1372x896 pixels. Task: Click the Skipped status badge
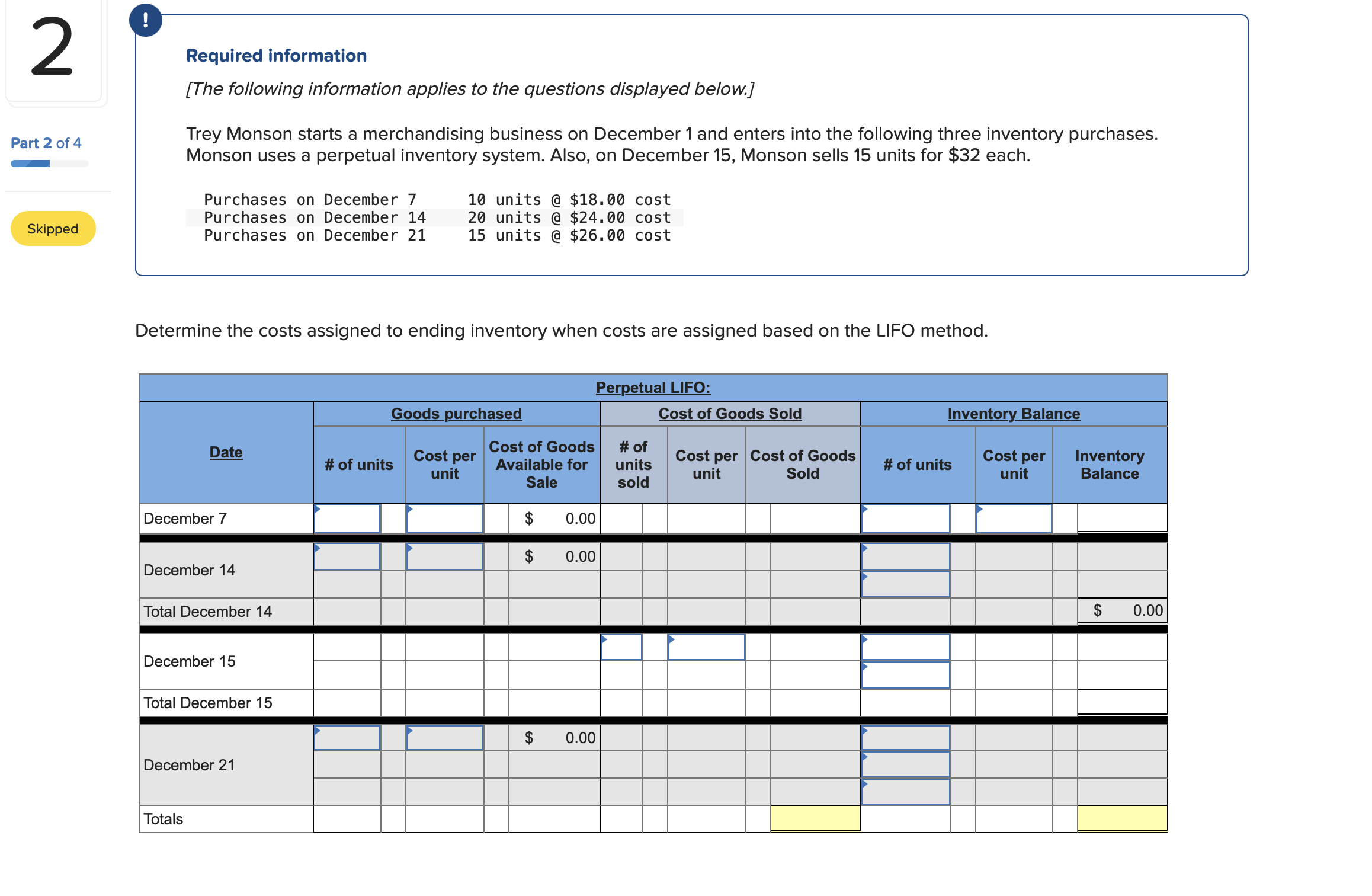pyautogui.click(x=53, y=229)
